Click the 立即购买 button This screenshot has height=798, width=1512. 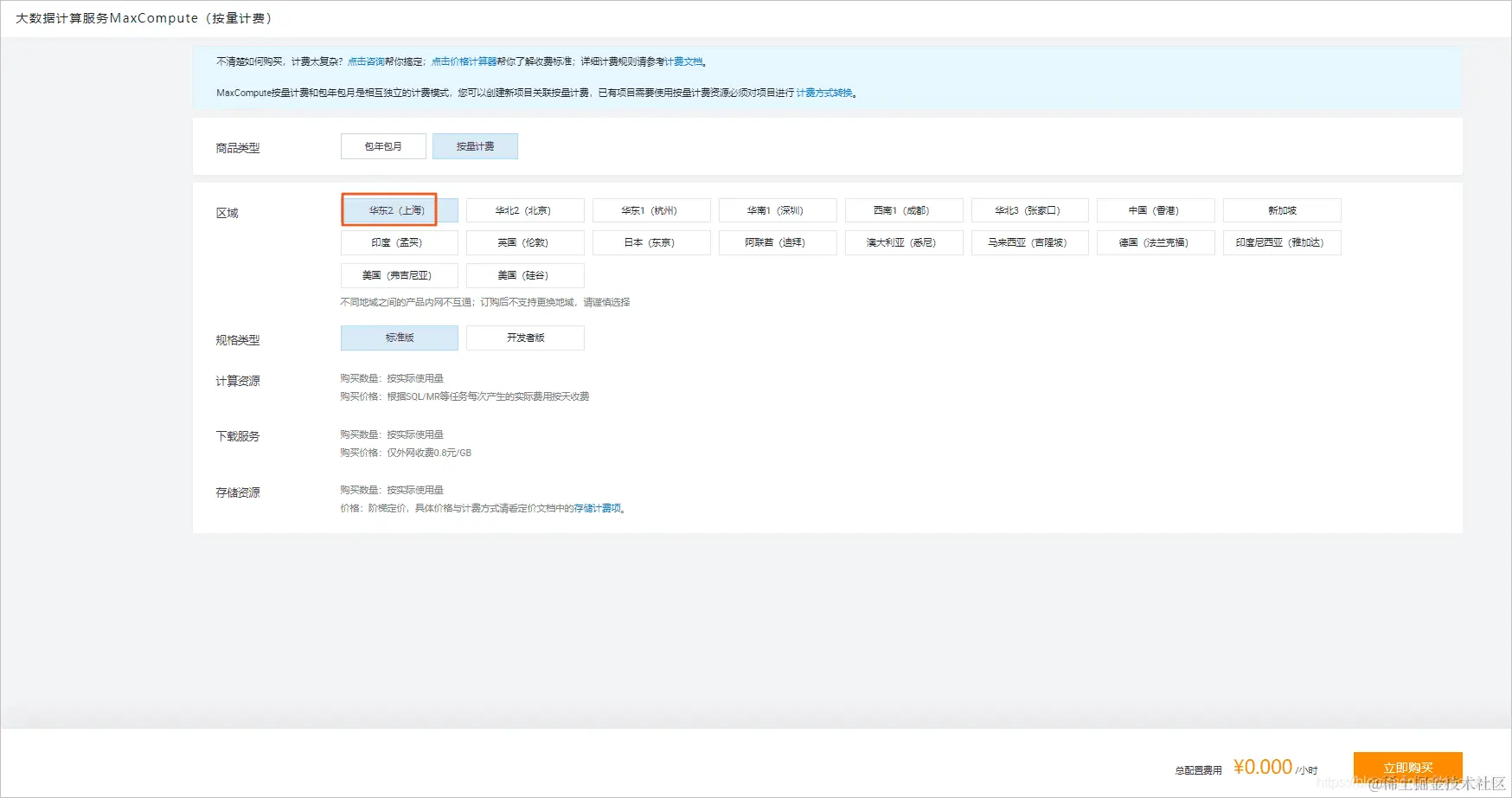[x=1408, y=768]
